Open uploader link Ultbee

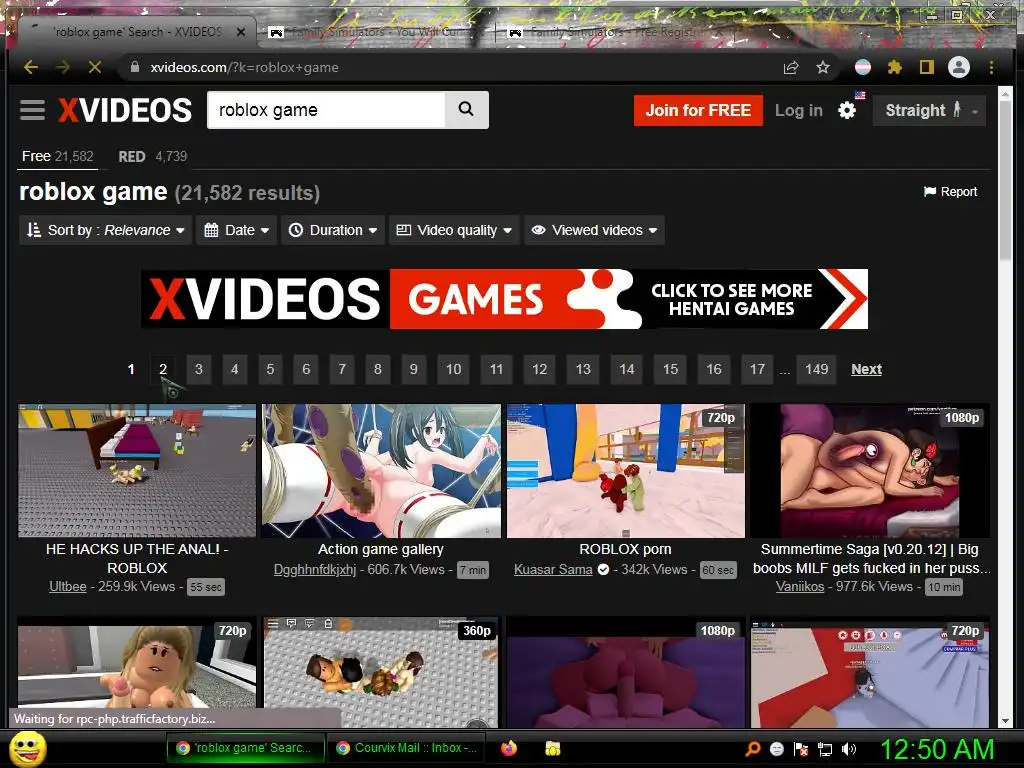(68, 586)
